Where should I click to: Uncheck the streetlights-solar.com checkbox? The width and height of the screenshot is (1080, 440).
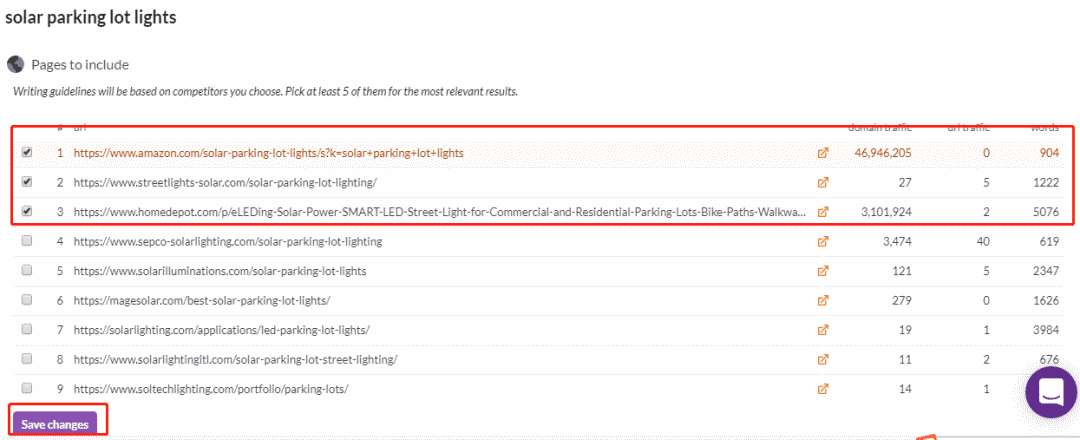coord(27,182)
